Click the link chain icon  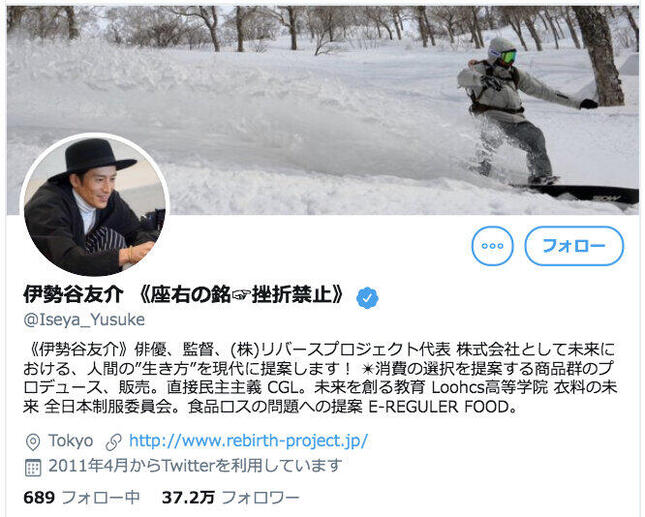[x=114, y=442]
